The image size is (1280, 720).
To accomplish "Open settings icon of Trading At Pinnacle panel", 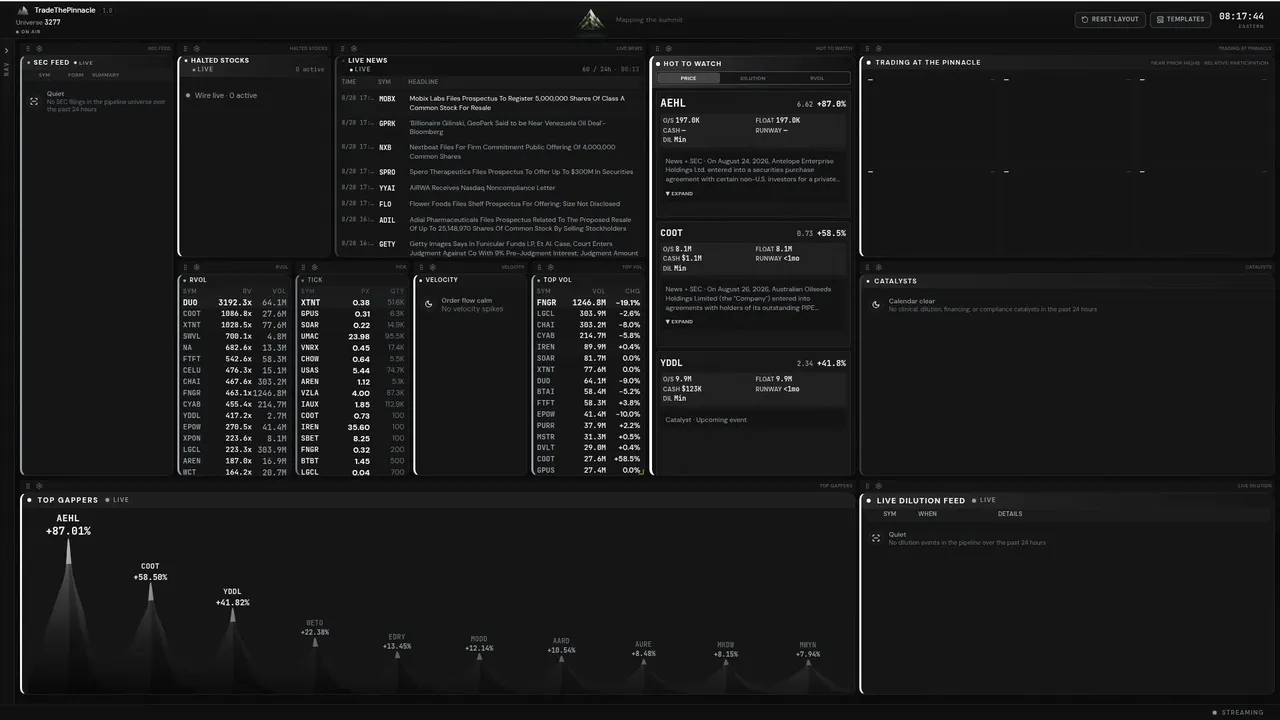I will click(x=877, y=48).
